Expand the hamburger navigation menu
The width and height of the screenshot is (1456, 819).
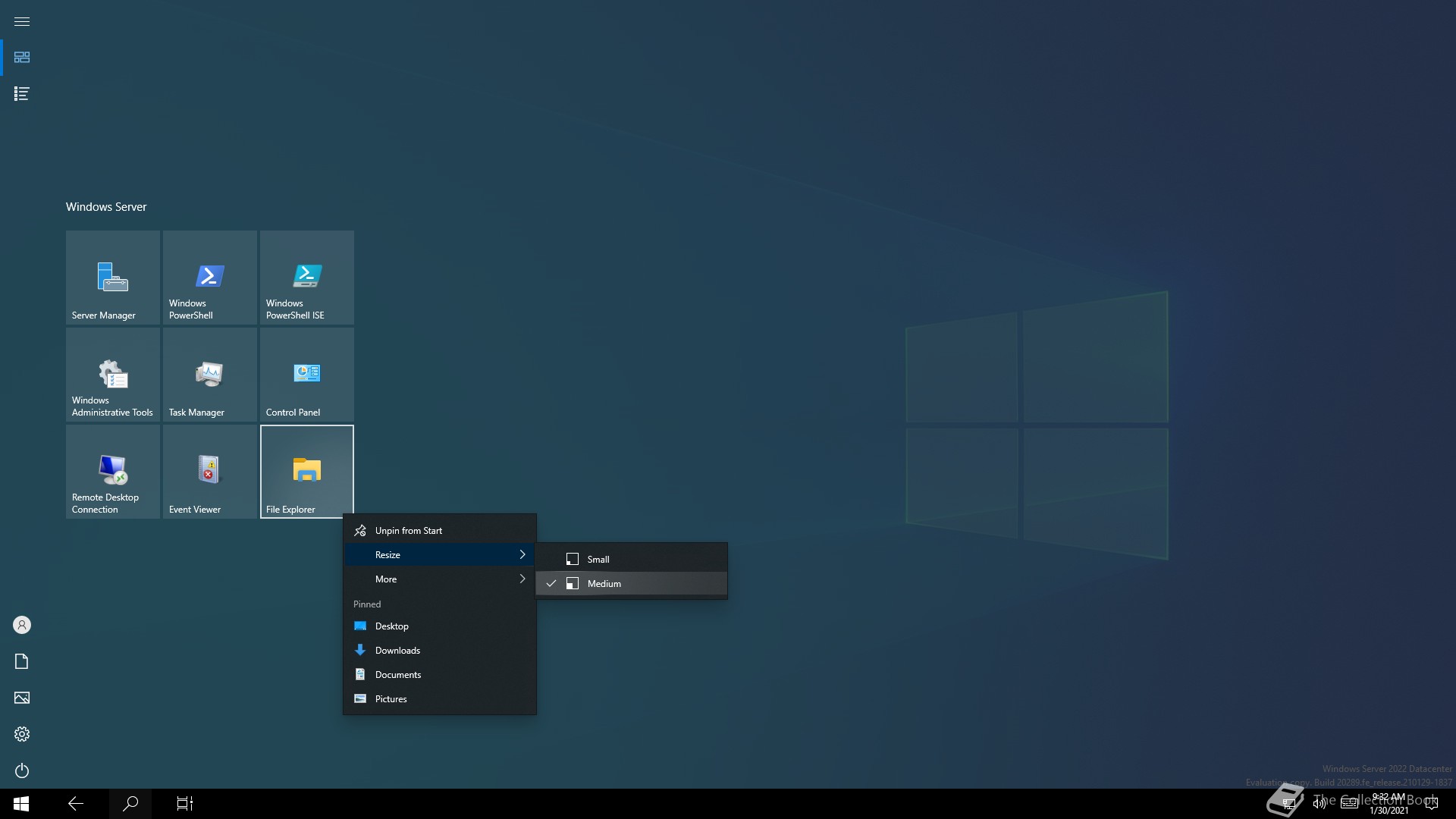pyautogui.click(x=22, y=21)
